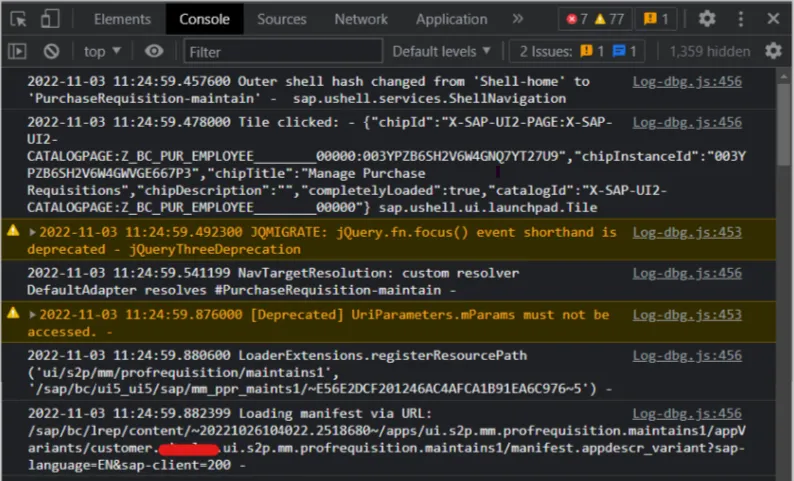The image size is (794, 481).
Task: Switch to the Elements tab
Action: 122,18
